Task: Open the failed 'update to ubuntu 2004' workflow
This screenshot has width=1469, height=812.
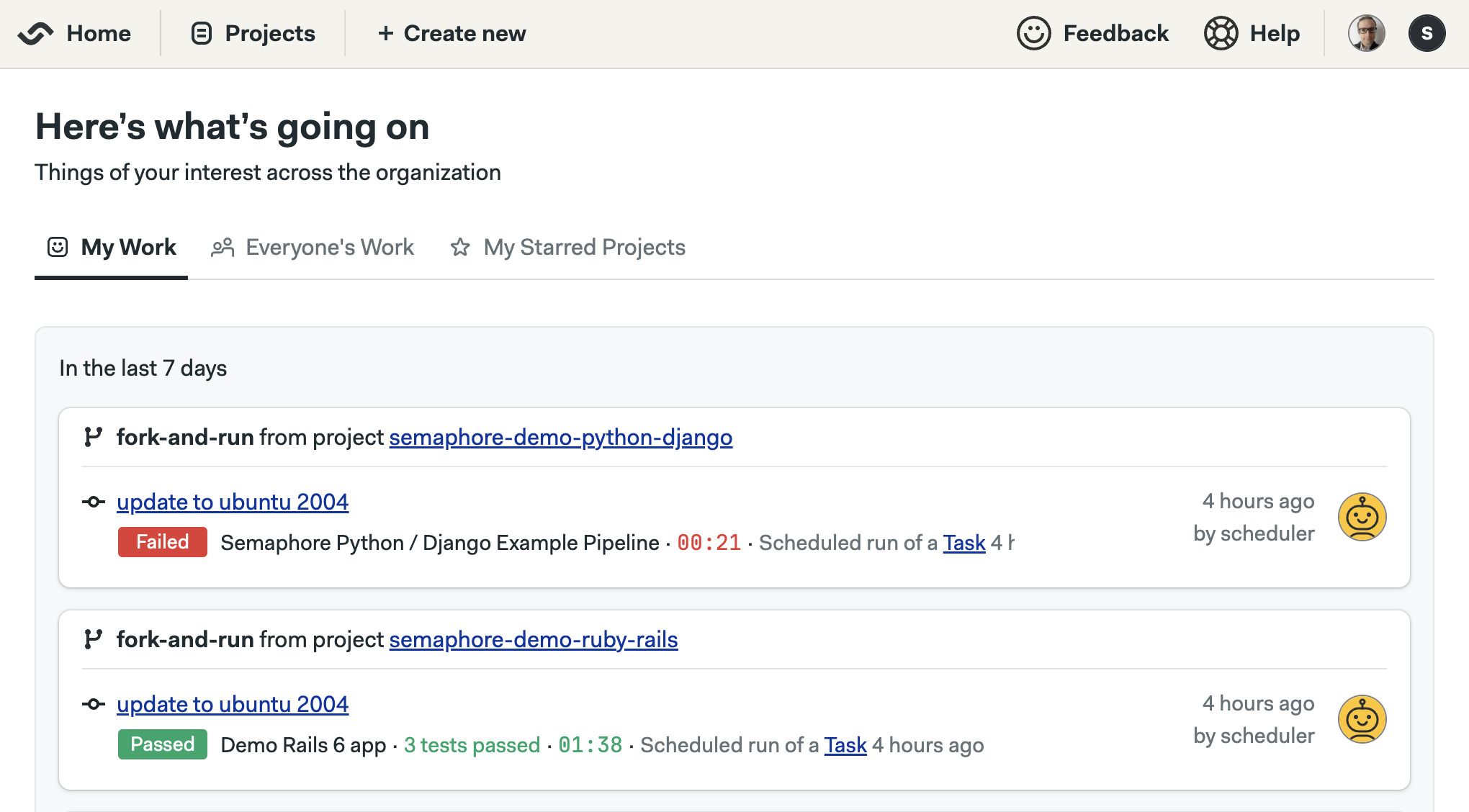Action: coord(233,502)
